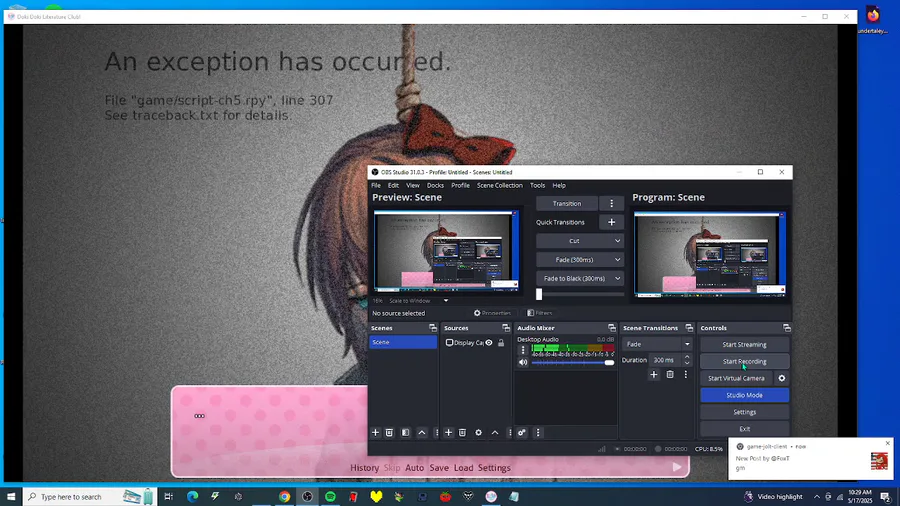The height and width of the screenshot is (506, 900).
Task: Open the View menu in OBS
Action: coord(413,185)
